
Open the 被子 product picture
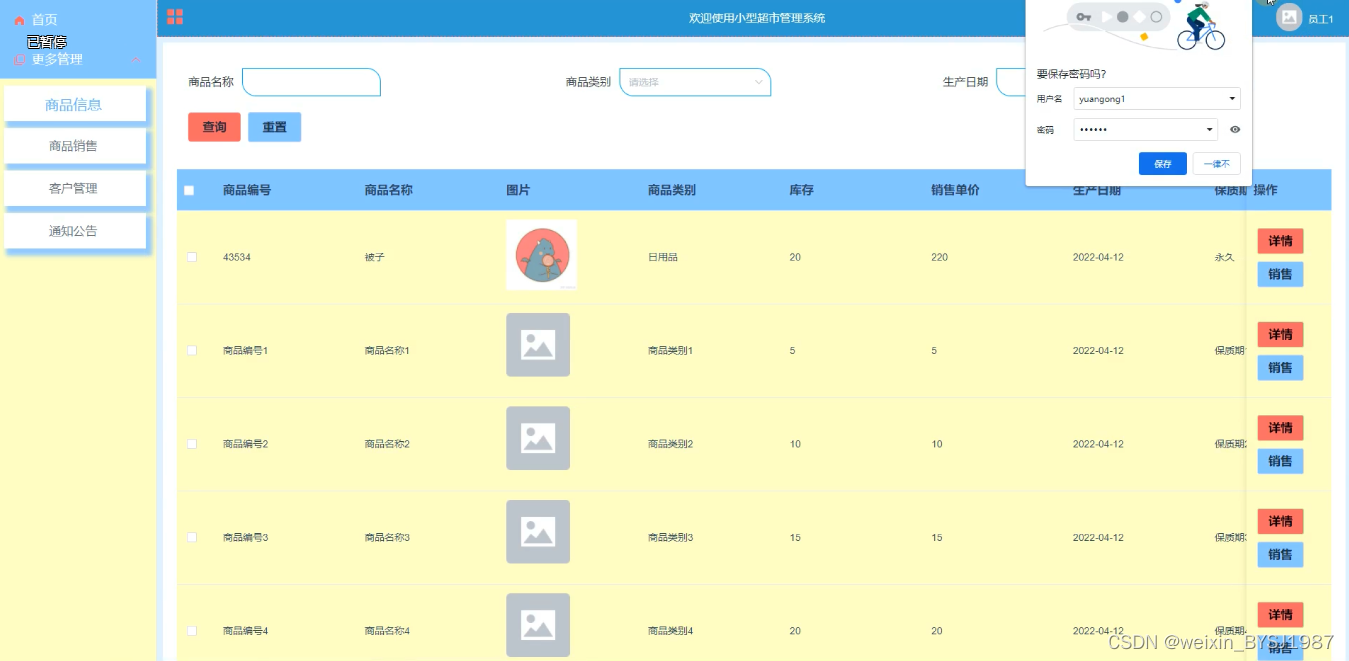point(541,255)
